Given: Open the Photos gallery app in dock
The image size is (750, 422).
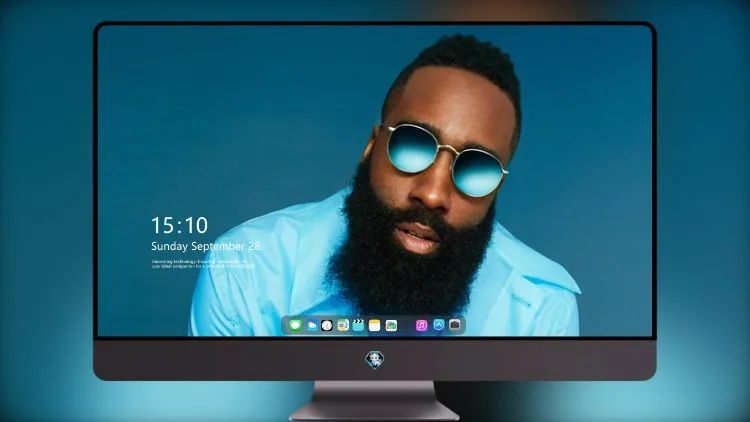Looking at the screenshot, I should pyautogui.click(x=391, y=325).
